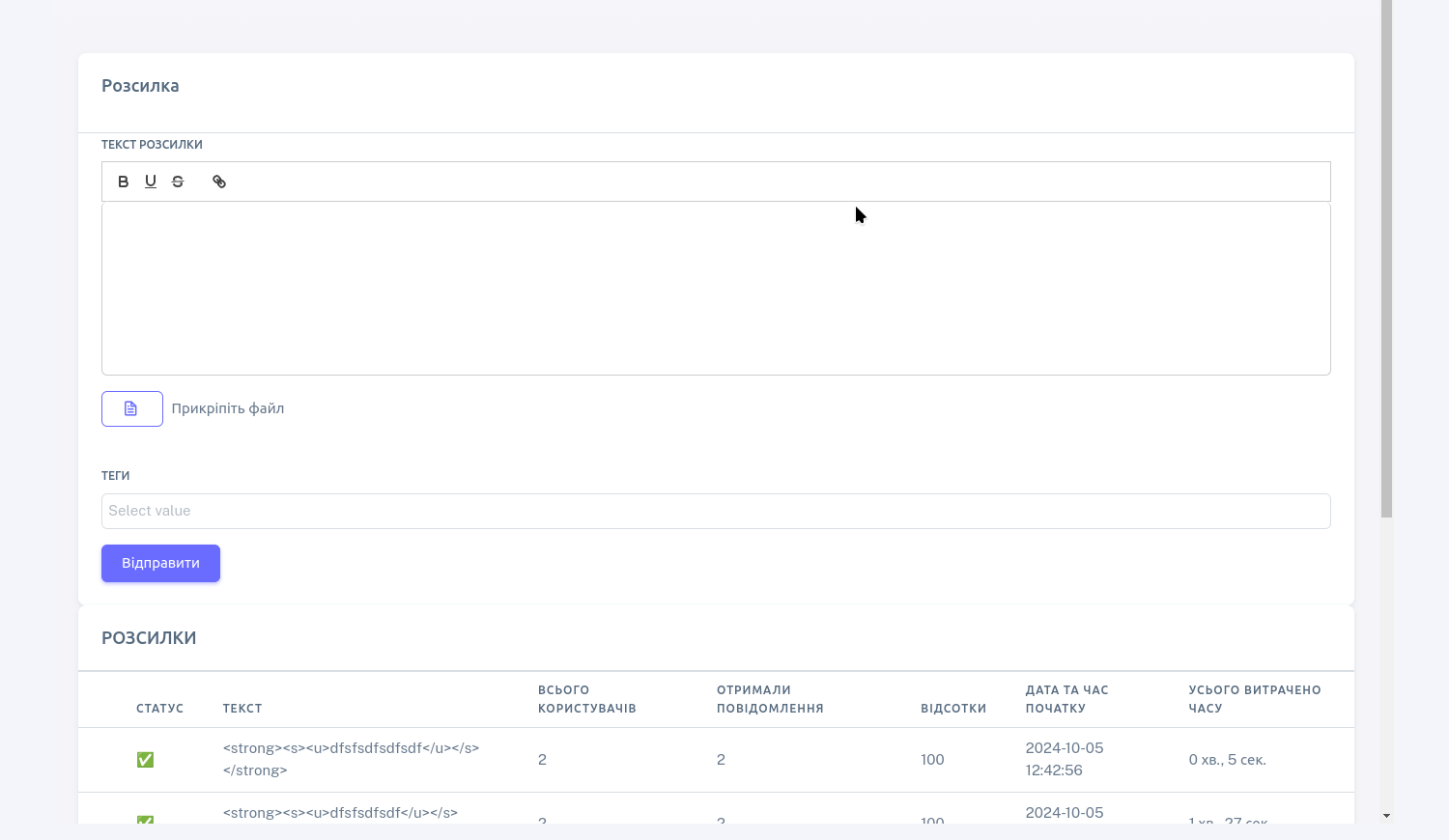
Task: Click the Отримали повідомлення column header
Action: point(769,699)
